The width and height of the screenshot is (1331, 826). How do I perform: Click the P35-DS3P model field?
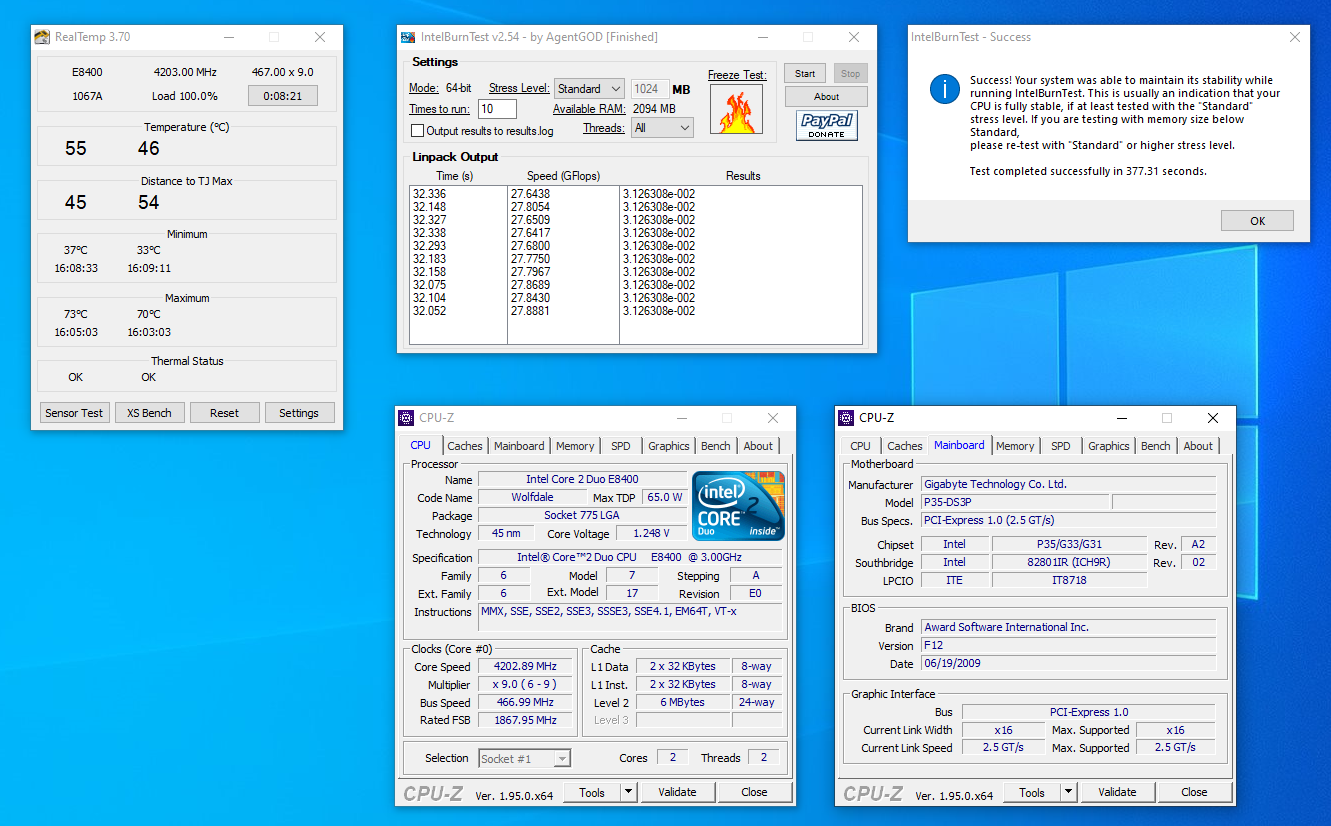pos(1015,502)
